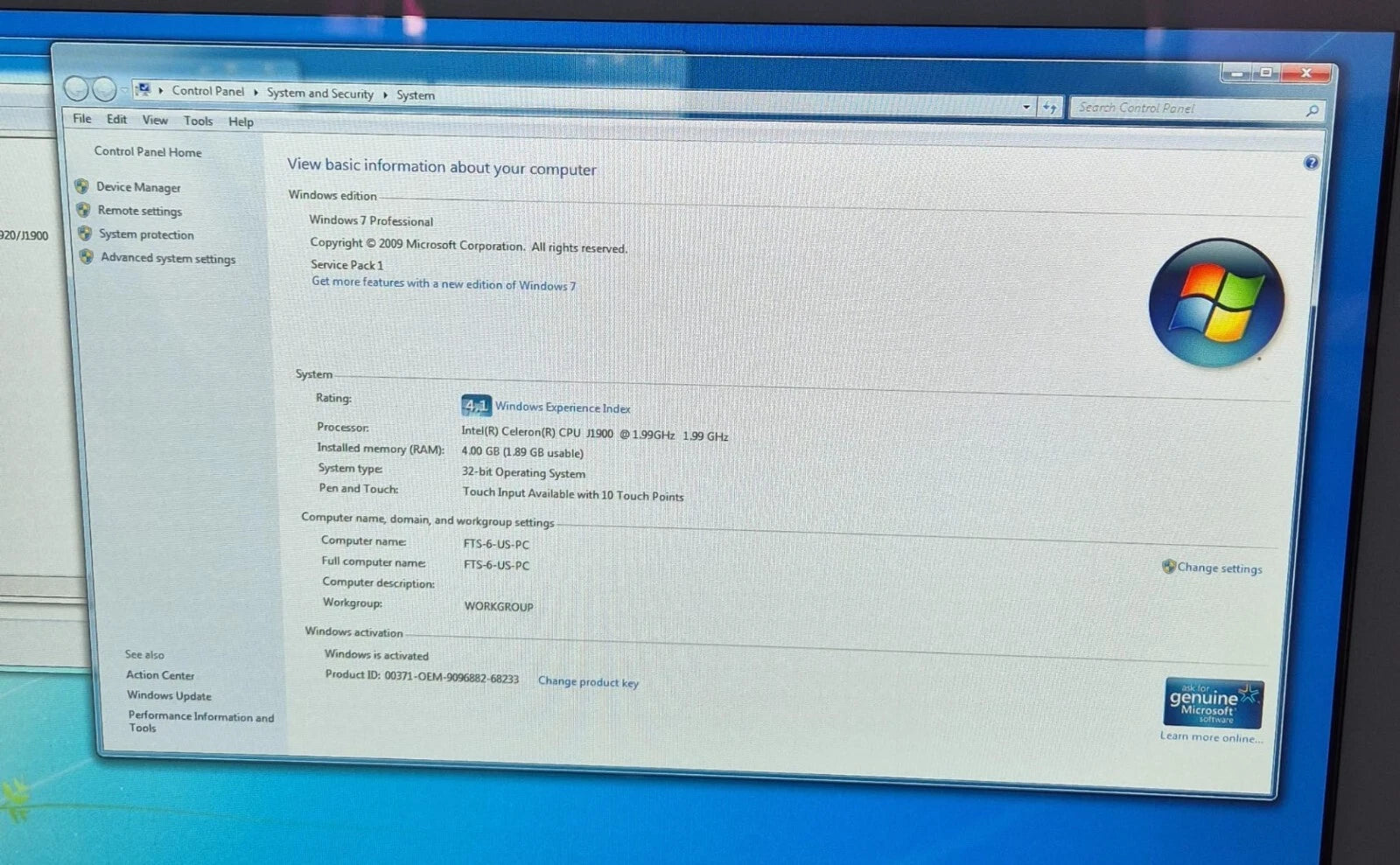Screen dimensions: 1400x865
Task: Click the Service Pack 1 text
Action: 346,264
